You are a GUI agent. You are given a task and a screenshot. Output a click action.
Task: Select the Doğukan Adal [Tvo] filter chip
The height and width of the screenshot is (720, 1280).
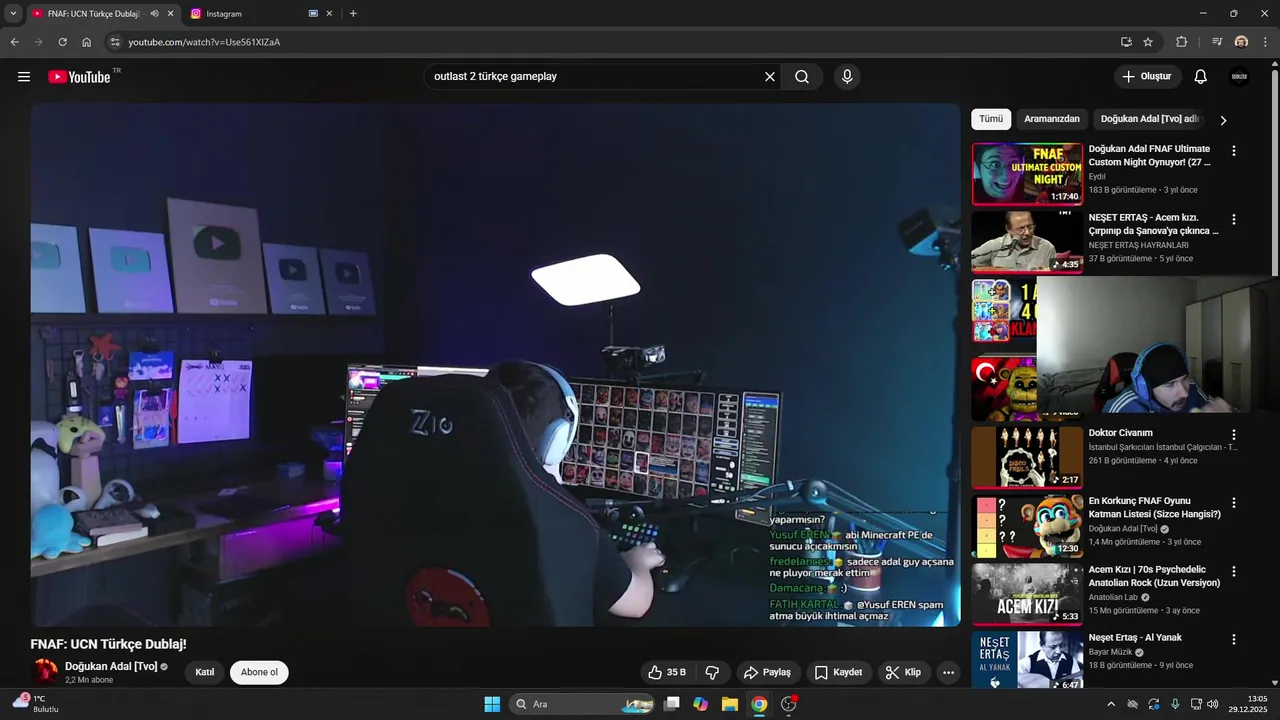point(1150,119)
